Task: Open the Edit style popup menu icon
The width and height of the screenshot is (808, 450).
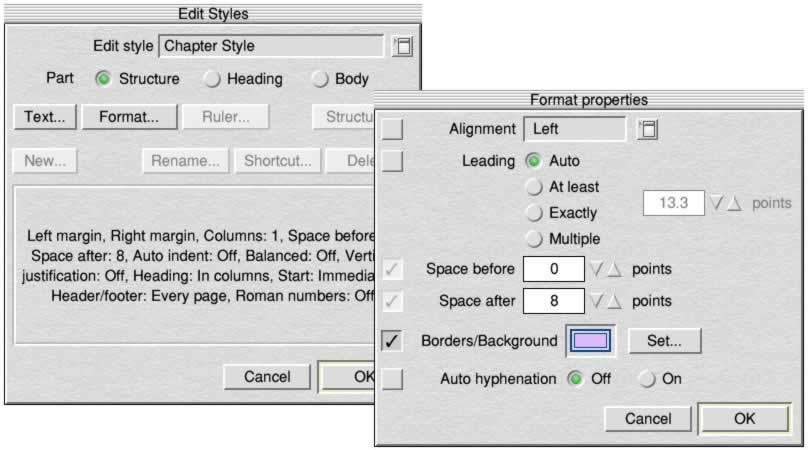Action: [402, 46]
